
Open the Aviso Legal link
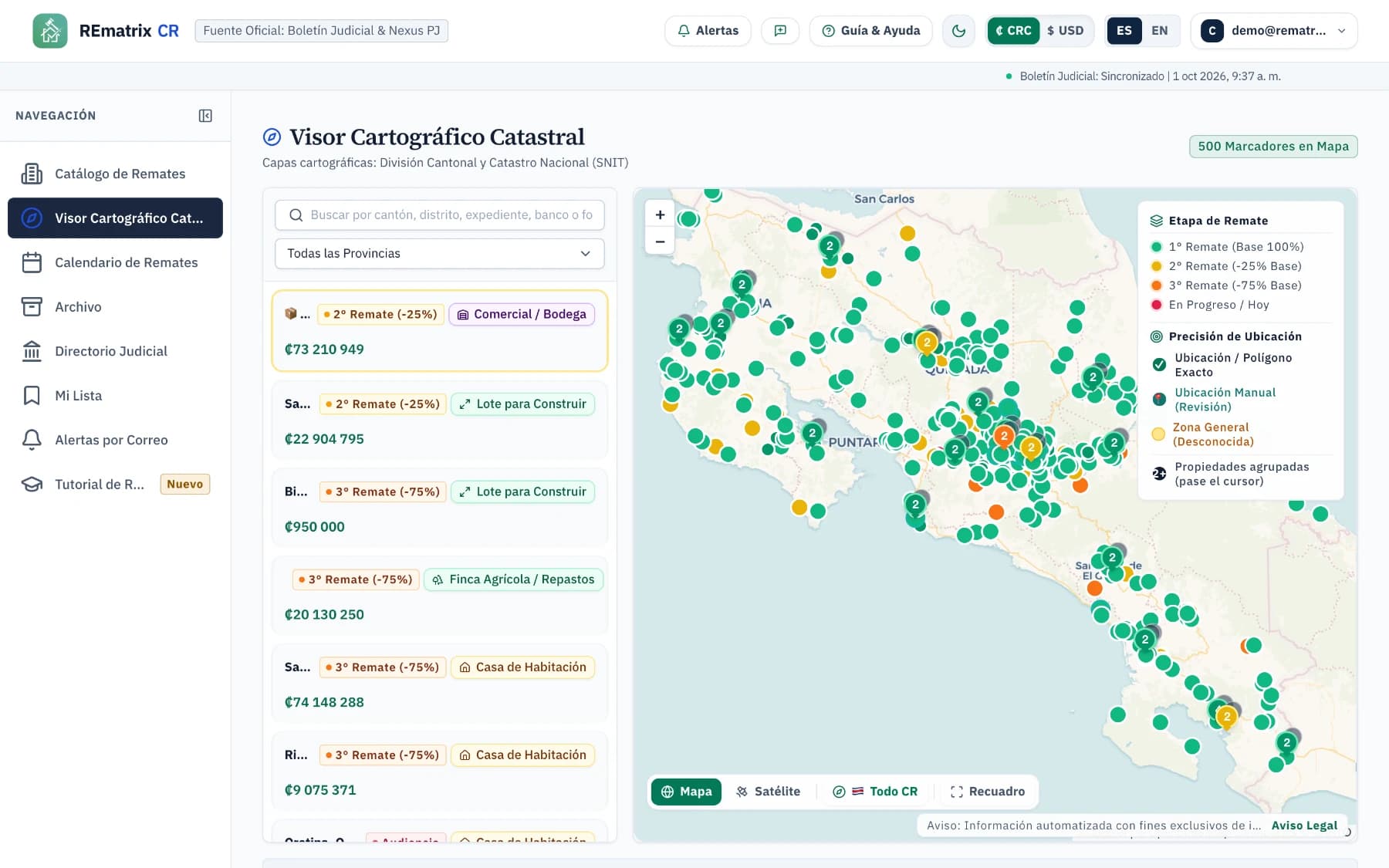pyautogui.click(x=1304, y=826)
